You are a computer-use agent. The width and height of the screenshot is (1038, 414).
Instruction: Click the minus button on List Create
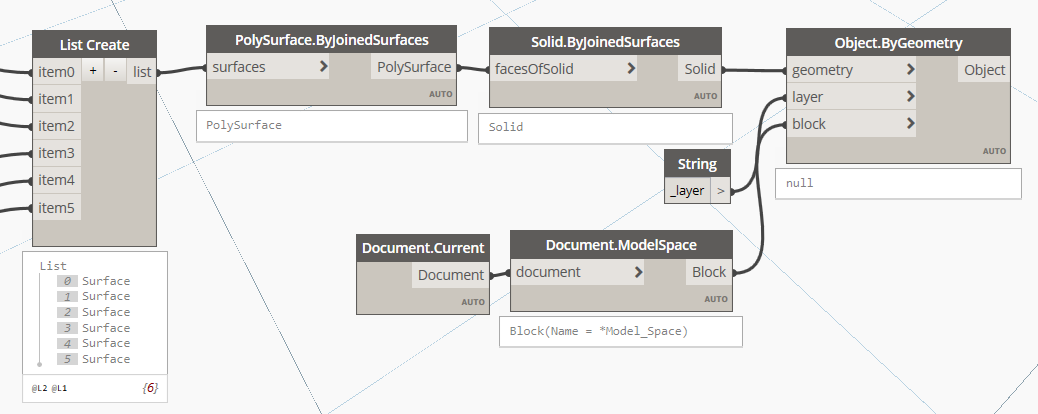point(115,72)
